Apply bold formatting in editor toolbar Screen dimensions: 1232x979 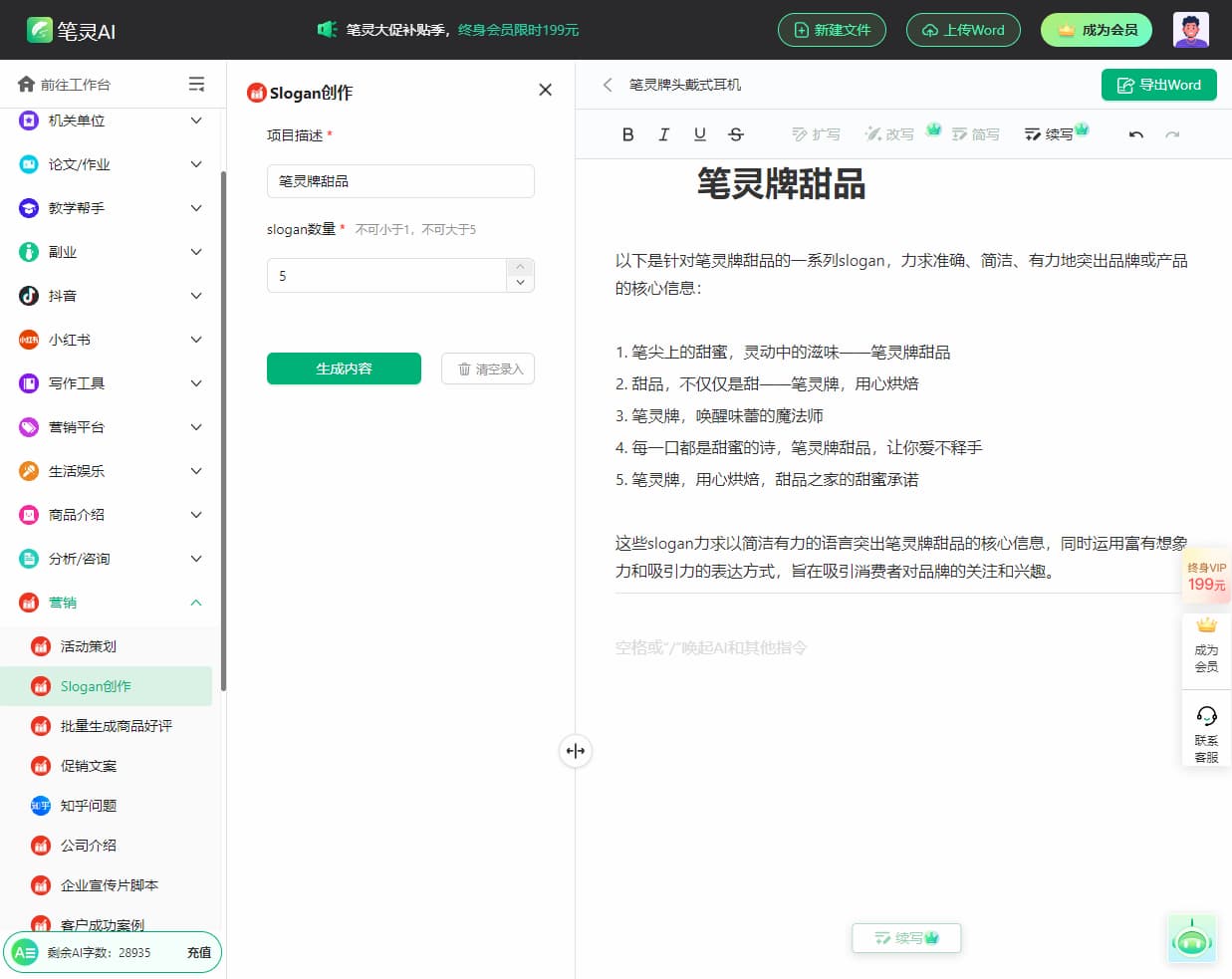[627, 134]
